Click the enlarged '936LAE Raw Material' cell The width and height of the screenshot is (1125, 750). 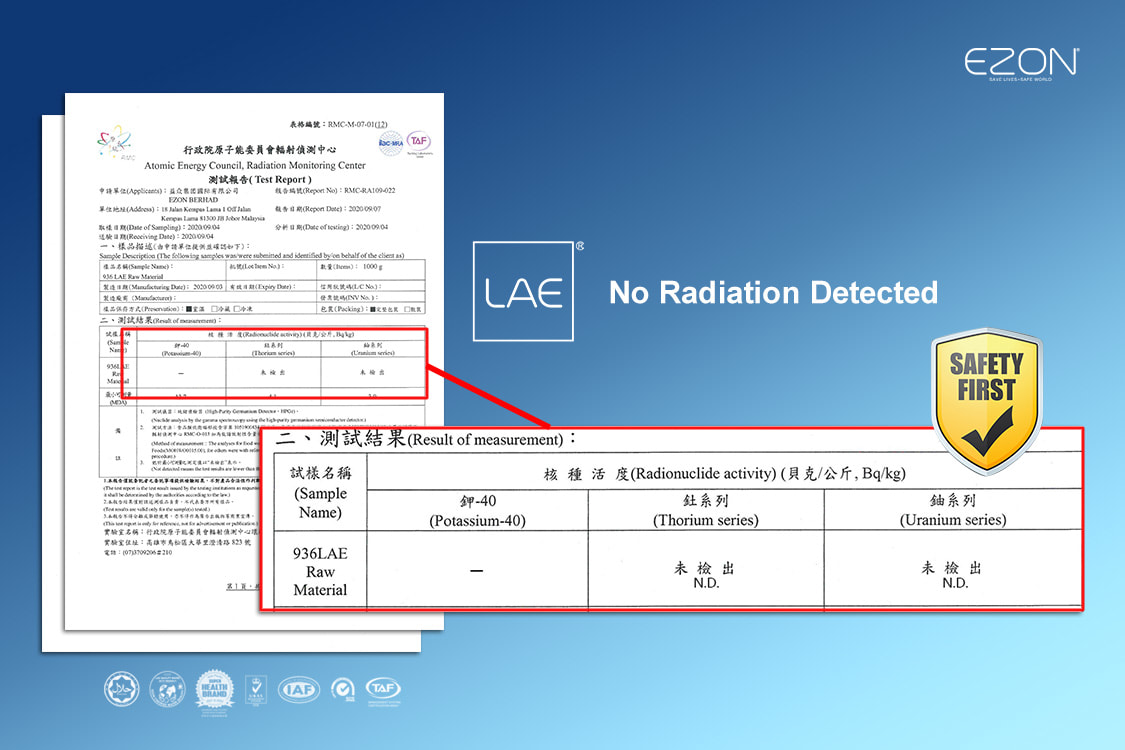click(320, 571)
